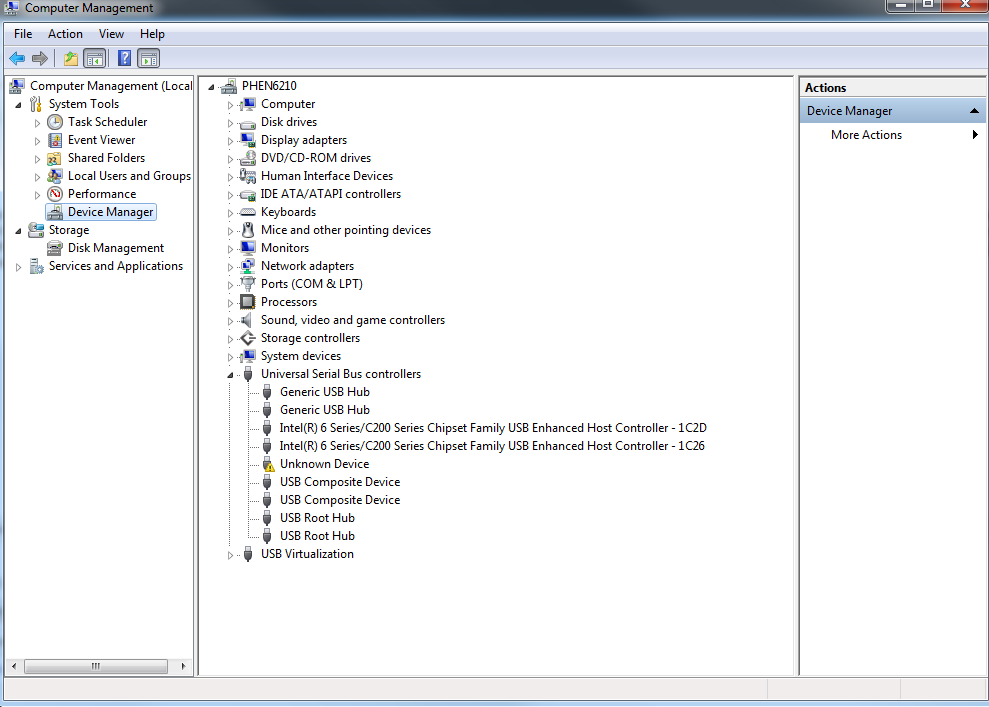Expand IDE ATA/ATAPI controllers category
The width and height of the screenshot is (989, 707).
tap(230, 195)
